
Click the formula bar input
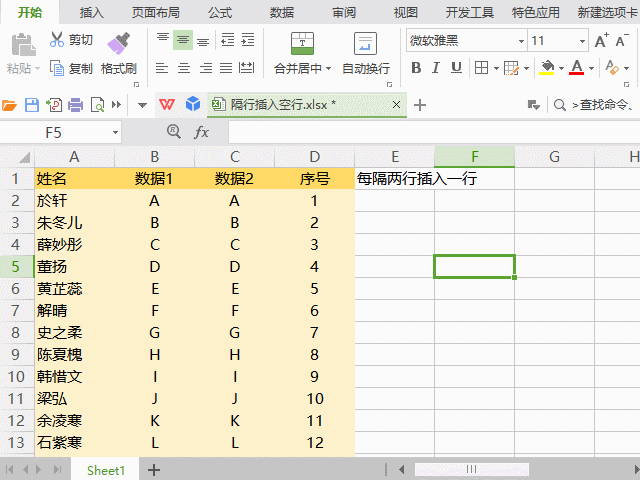click(434, 133)
